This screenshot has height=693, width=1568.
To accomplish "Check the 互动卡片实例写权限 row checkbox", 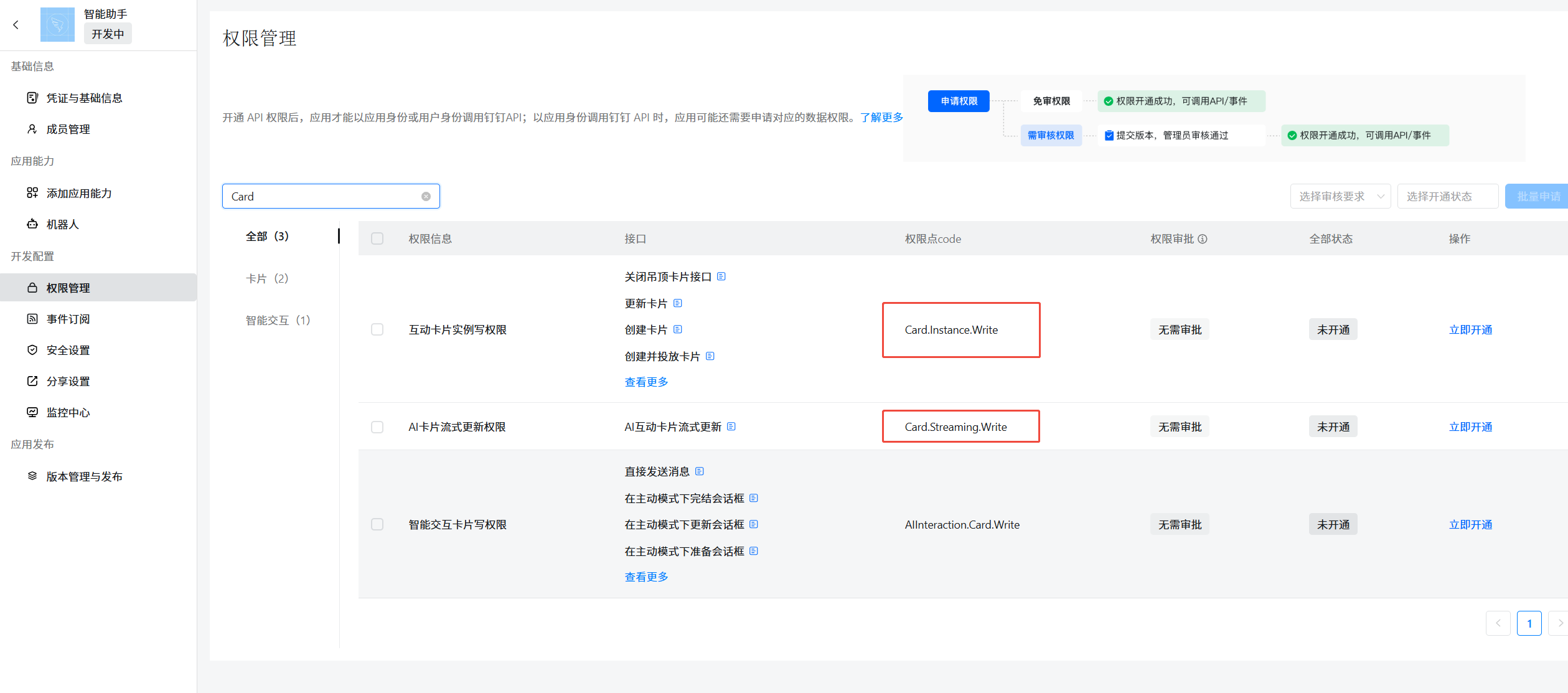I will [x=377, y=329].
